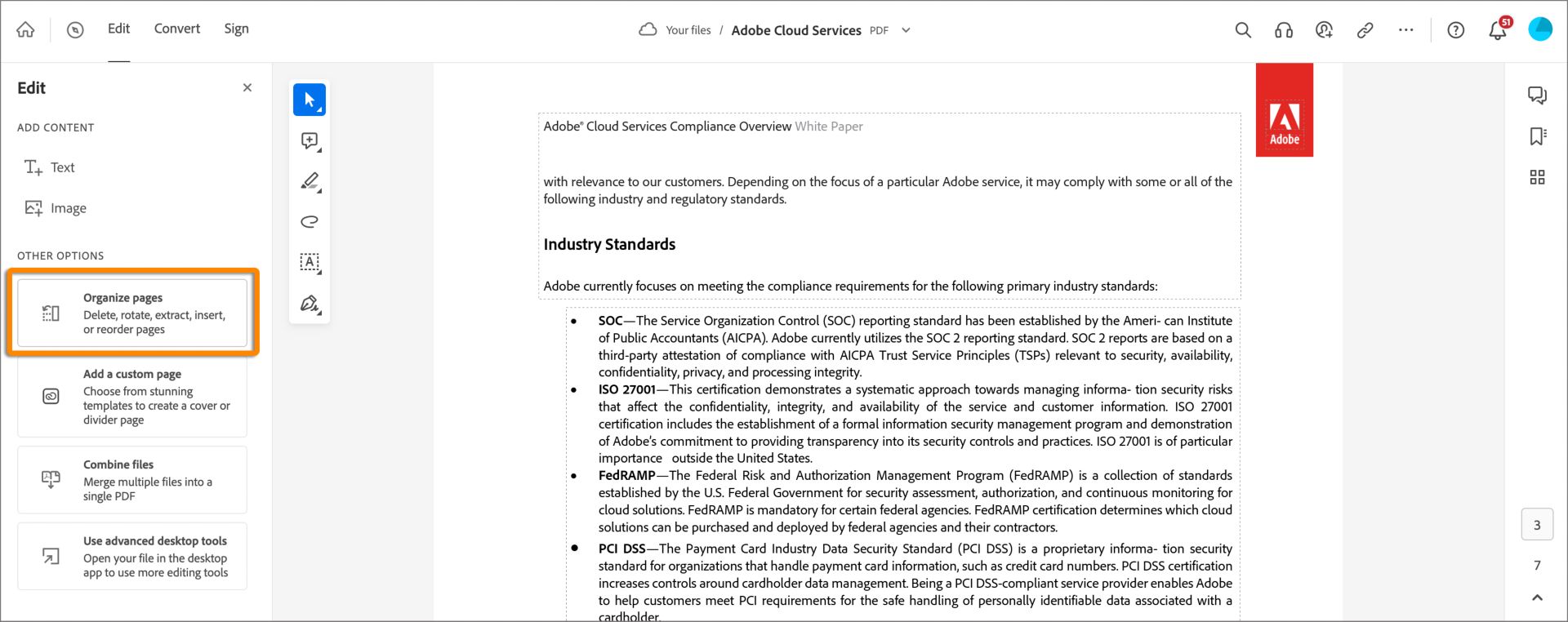This screenshot has height=622, width=1568.
Task: Navigate to Your files
Action: tap(688, 30)
